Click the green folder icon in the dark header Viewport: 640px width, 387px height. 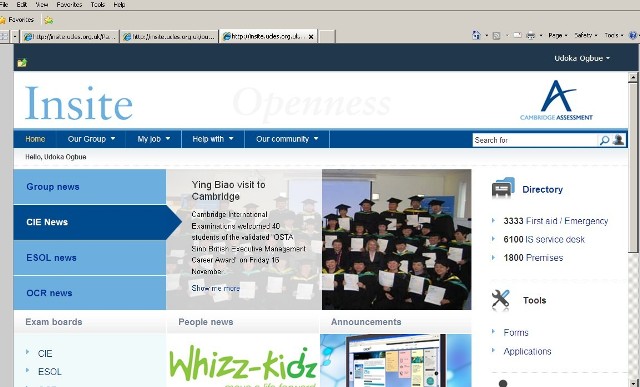tap(22, 62)
